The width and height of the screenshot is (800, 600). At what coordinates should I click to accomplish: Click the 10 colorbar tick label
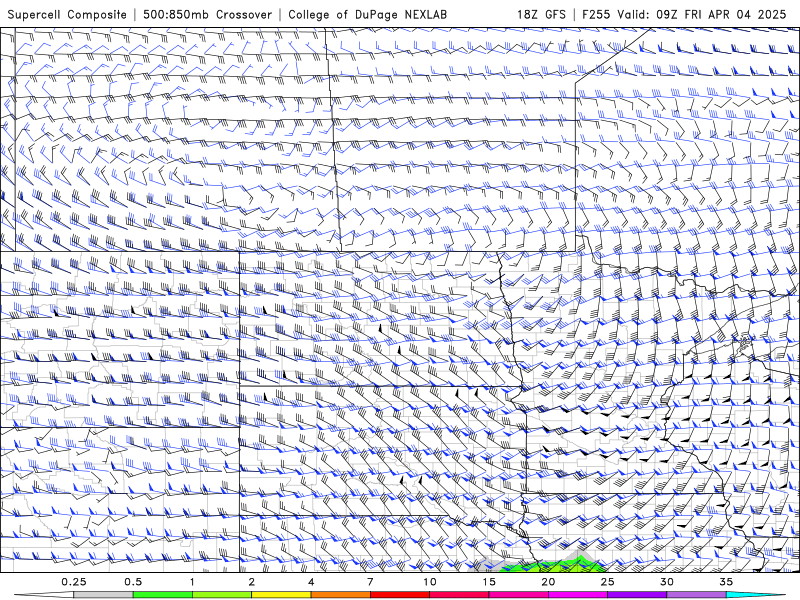coord(430,582)
